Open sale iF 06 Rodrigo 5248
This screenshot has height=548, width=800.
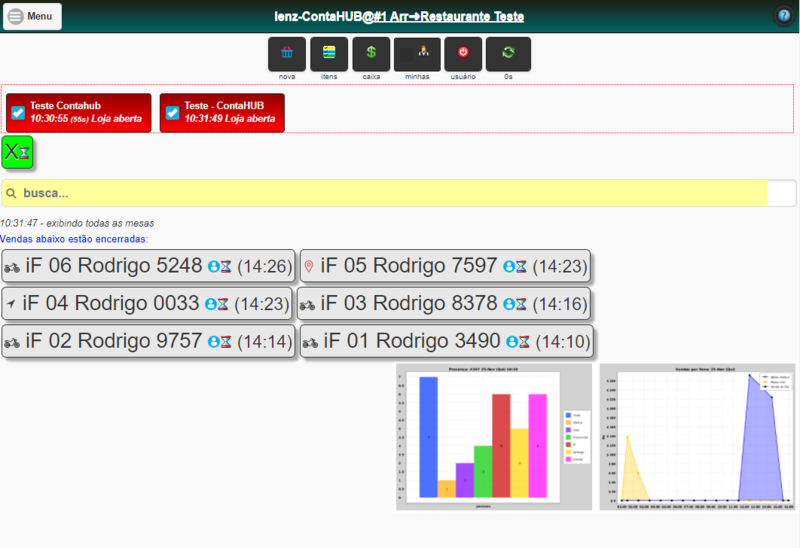click(x=148, y=266)
